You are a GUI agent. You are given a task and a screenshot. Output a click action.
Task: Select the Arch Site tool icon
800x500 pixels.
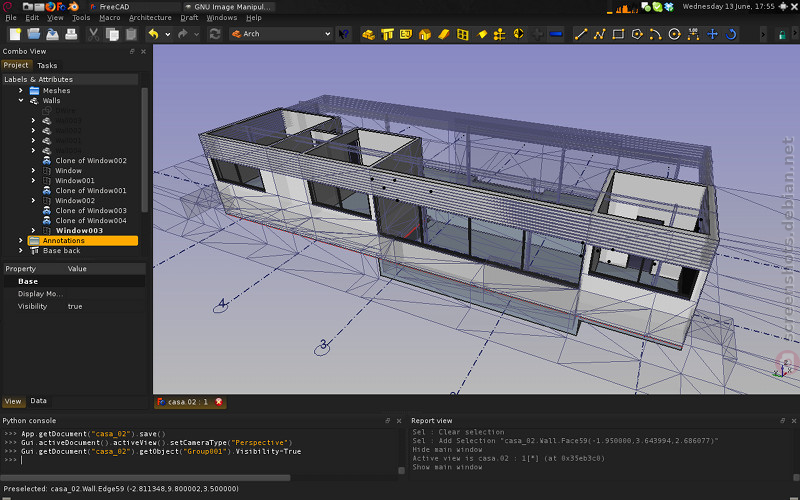[x=444, y=34]
